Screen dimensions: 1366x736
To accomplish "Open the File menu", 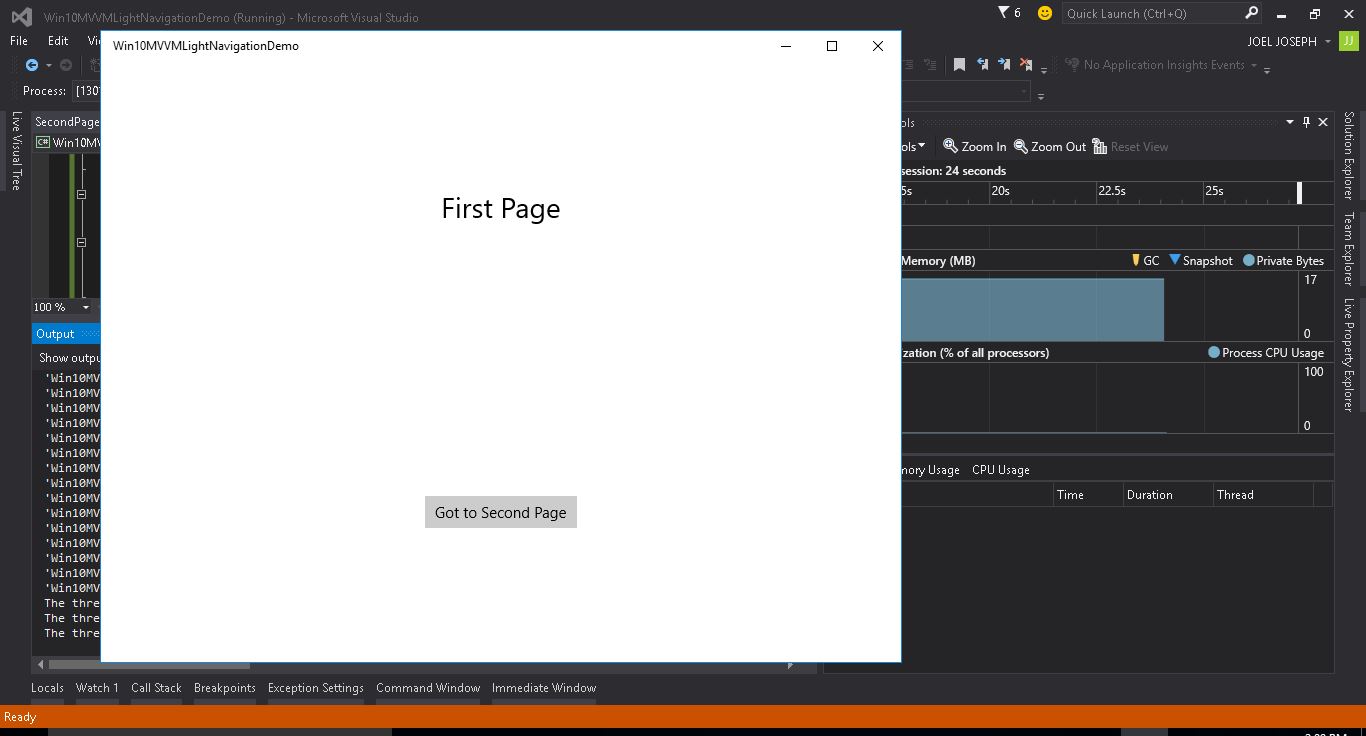I will click(19, 41).
